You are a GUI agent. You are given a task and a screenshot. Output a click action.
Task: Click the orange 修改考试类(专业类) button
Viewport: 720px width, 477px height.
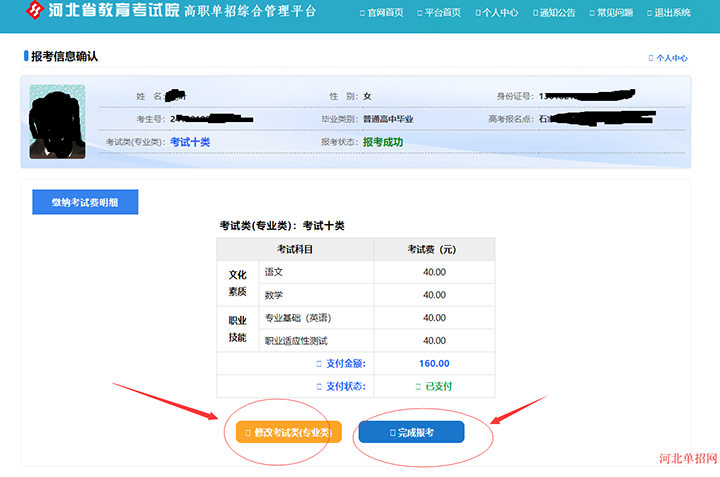(288, 432)
